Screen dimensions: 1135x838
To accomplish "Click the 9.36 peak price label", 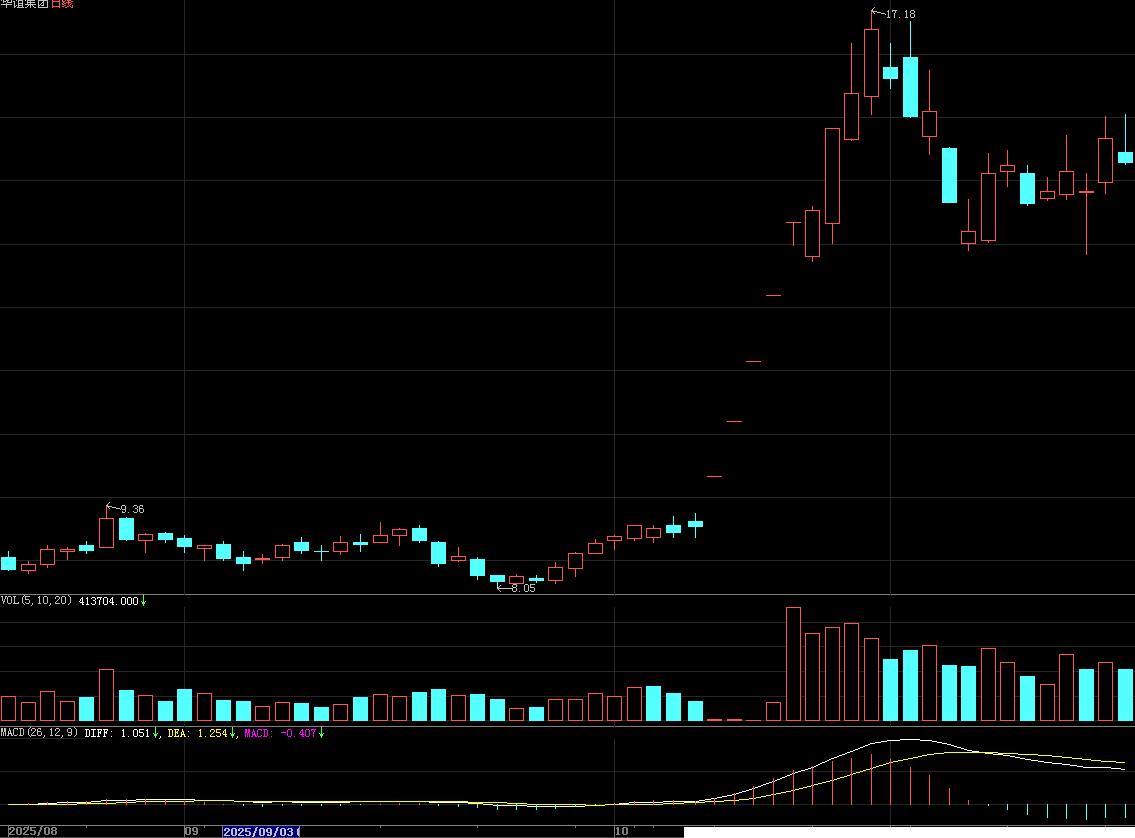I will tap(132, 509).
